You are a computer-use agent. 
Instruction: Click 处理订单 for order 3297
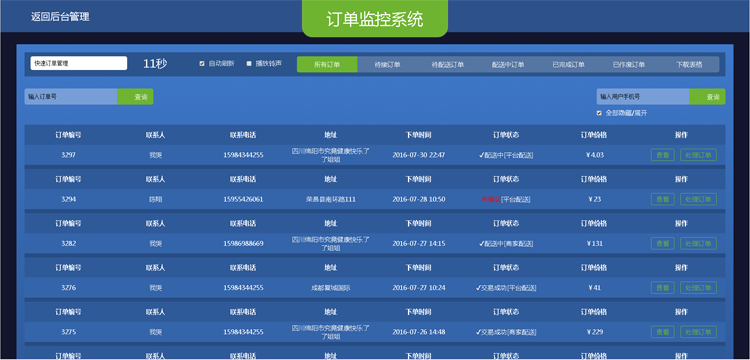pos(698,155)
